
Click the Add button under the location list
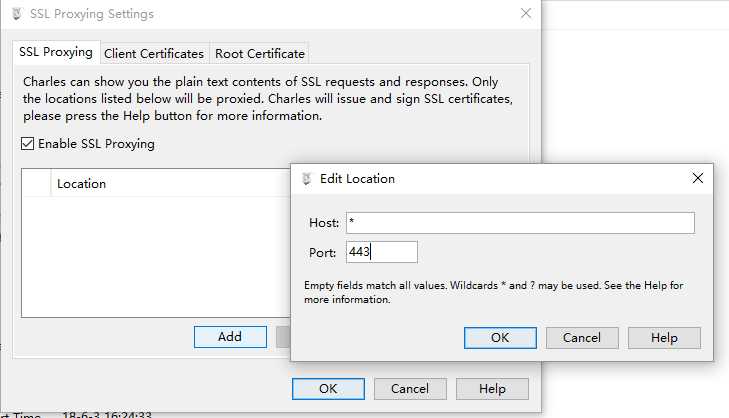230,337
